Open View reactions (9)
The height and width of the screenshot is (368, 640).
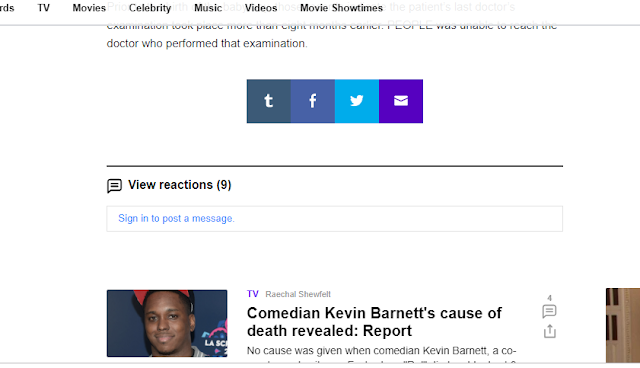[180, 185]
